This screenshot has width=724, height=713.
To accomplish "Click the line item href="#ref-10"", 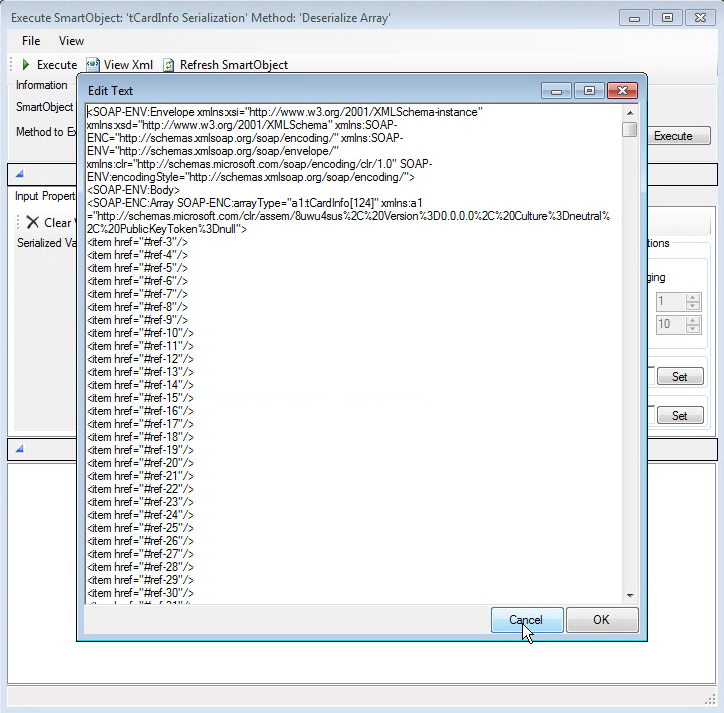I will coord(140,333).
